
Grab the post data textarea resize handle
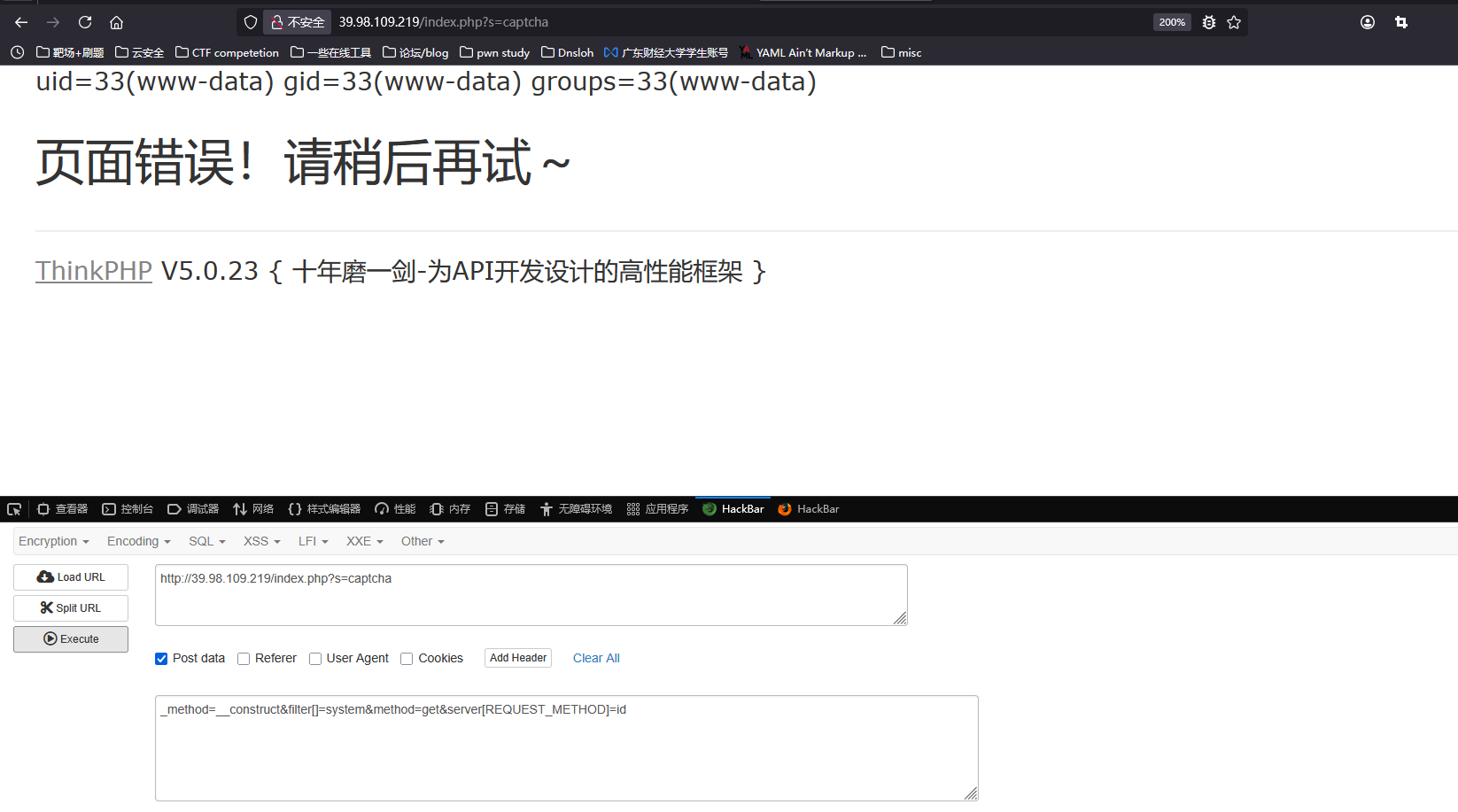971,793
